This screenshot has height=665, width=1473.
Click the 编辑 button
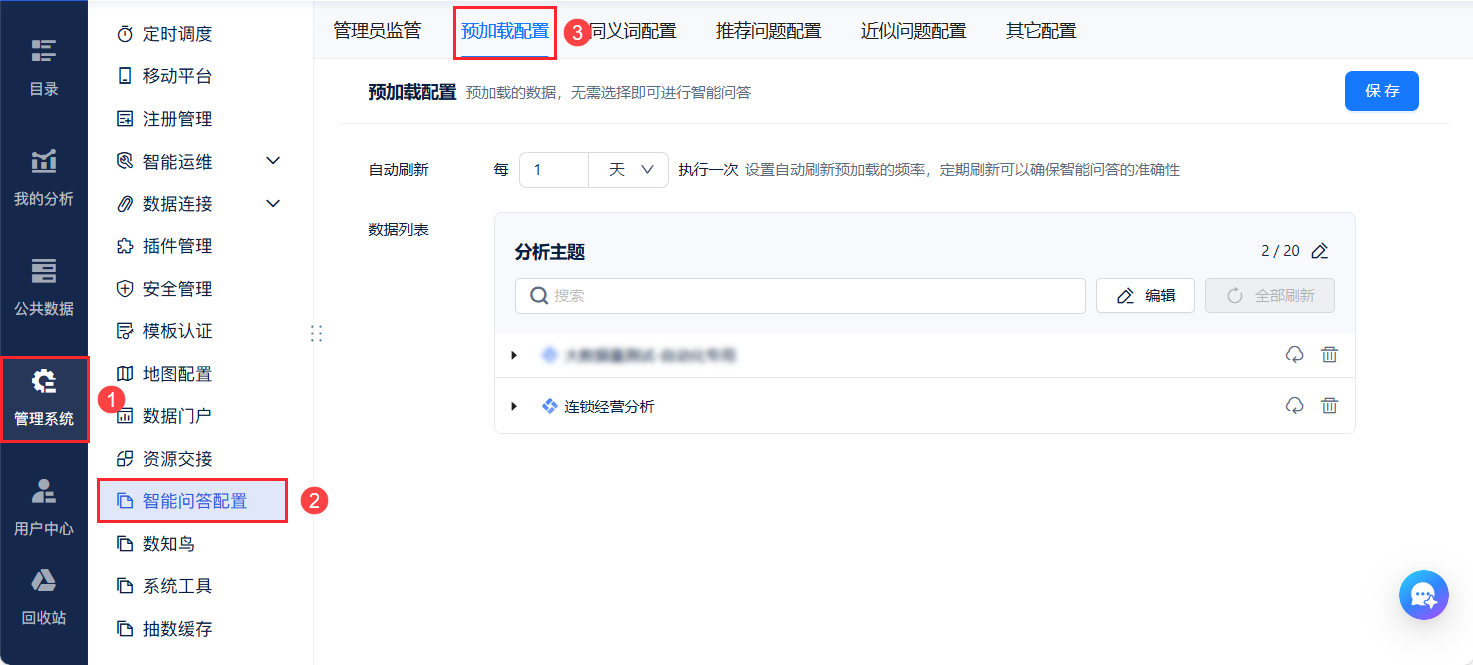pyautogui.click(x=1145, y=296)
